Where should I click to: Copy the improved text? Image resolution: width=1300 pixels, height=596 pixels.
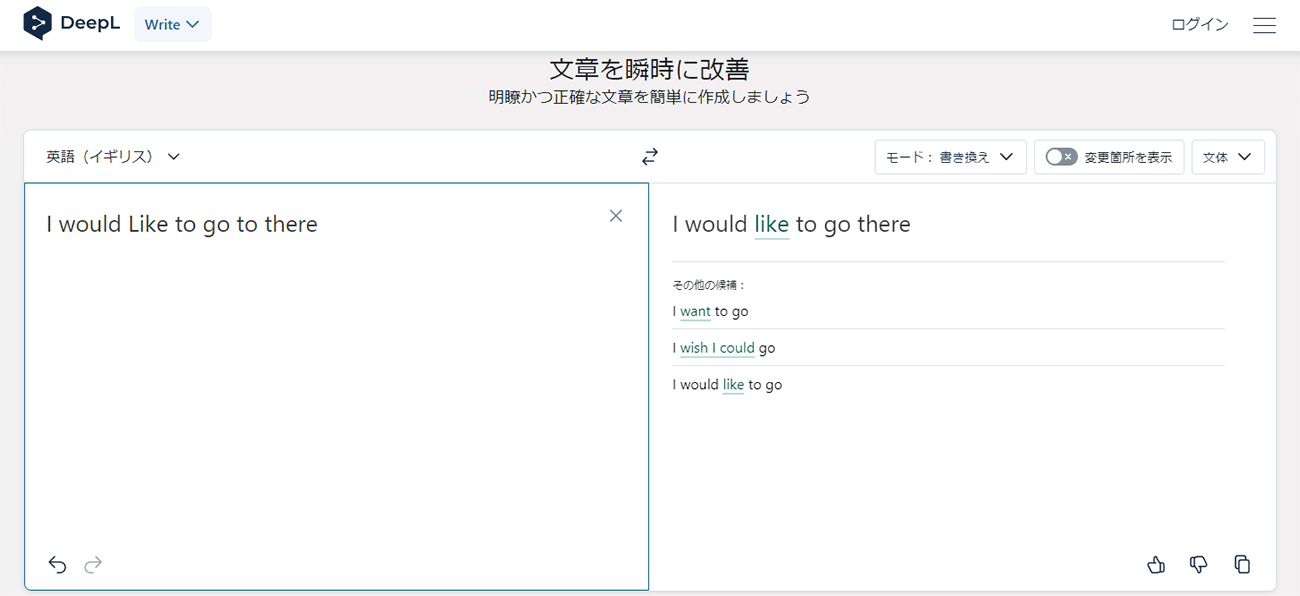(1242, 565)
